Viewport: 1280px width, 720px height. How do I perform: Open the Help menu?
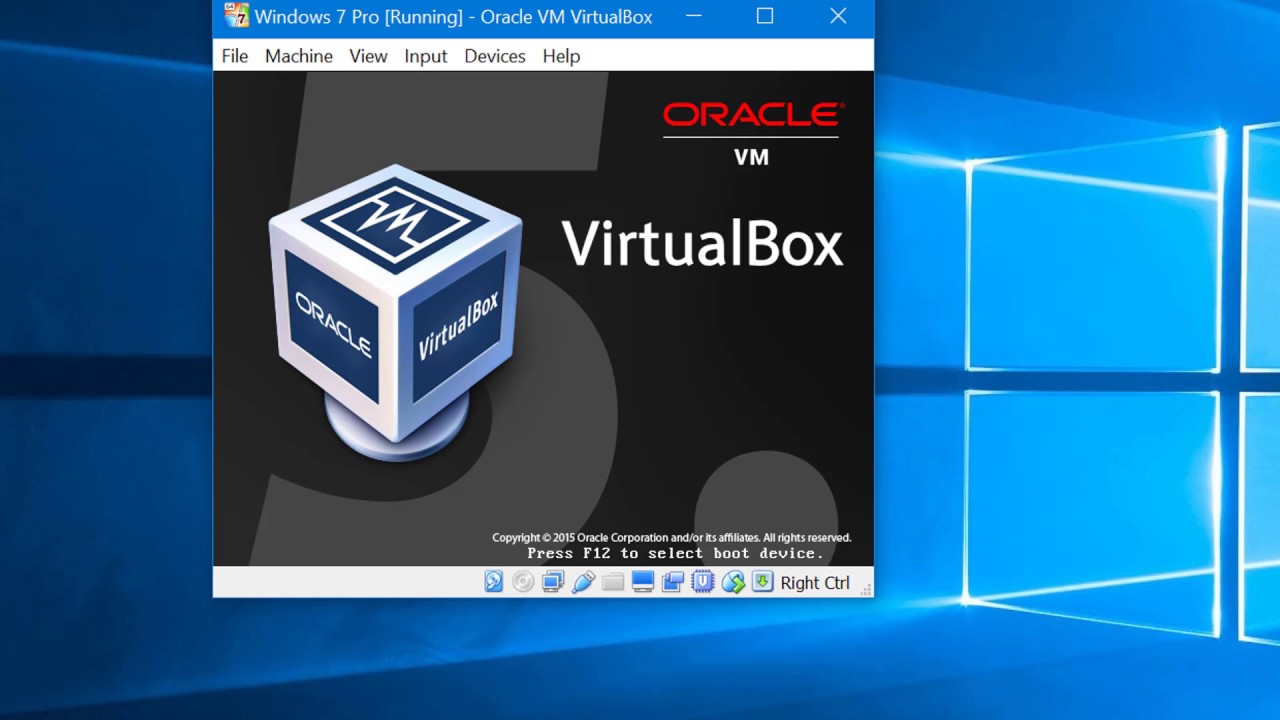pos(561,56)
